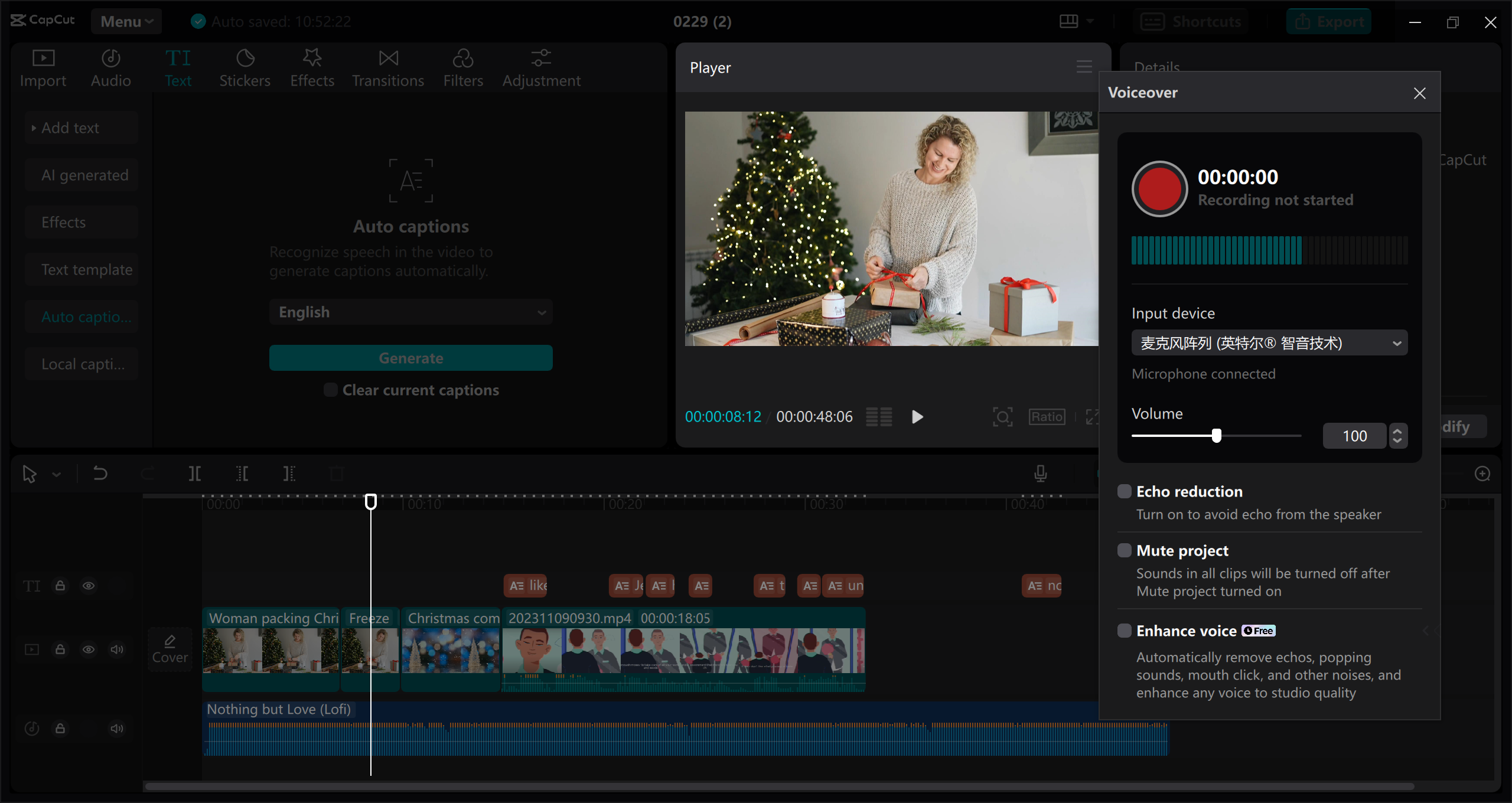
Task: Open the Transitions panel
Action: click(387, 67)
